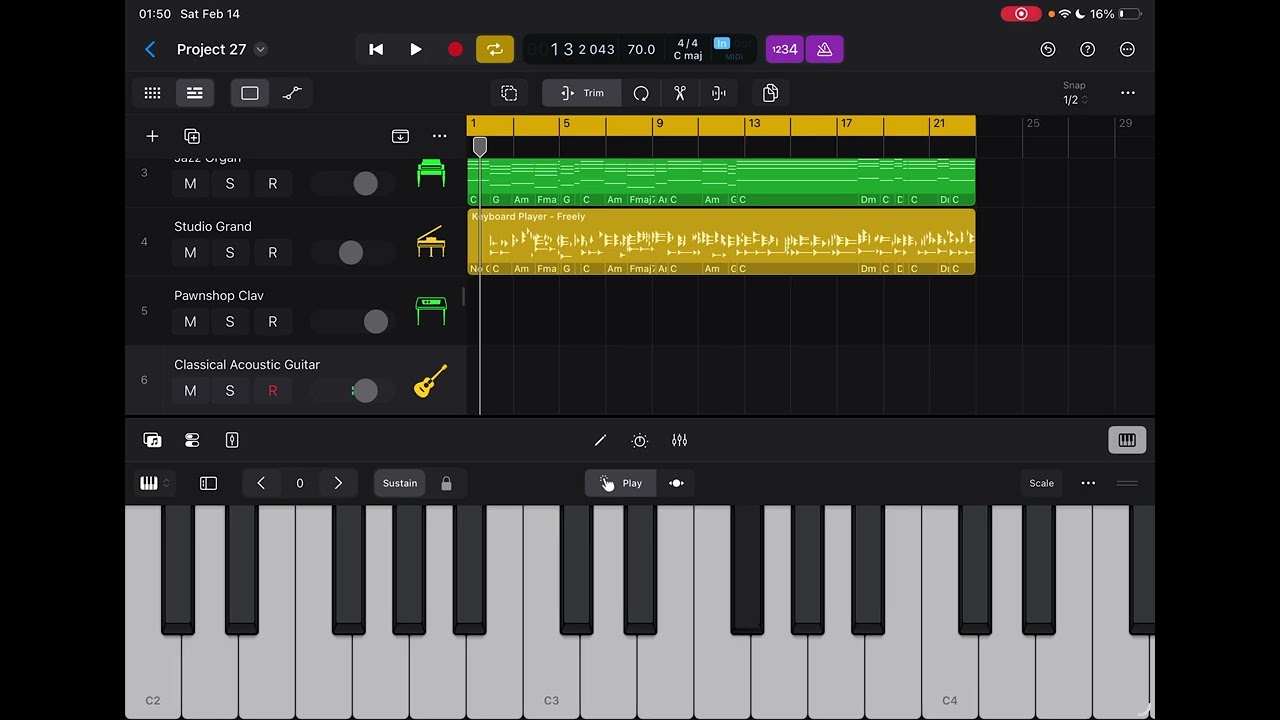
Task: Select the Loop tool
Action: point(641,93)
